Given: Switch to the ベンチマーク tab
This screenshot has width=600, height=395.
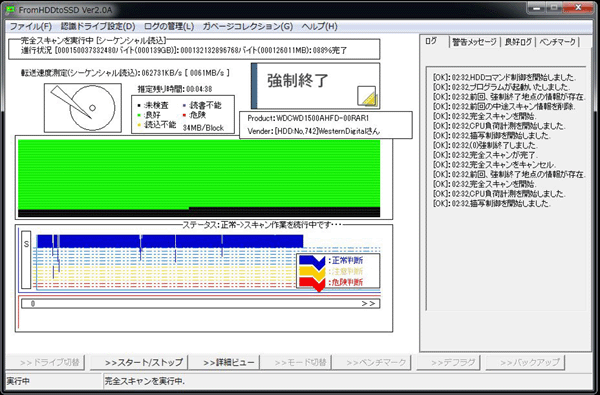Looking at the screenshot, I should tap(557, 42).
